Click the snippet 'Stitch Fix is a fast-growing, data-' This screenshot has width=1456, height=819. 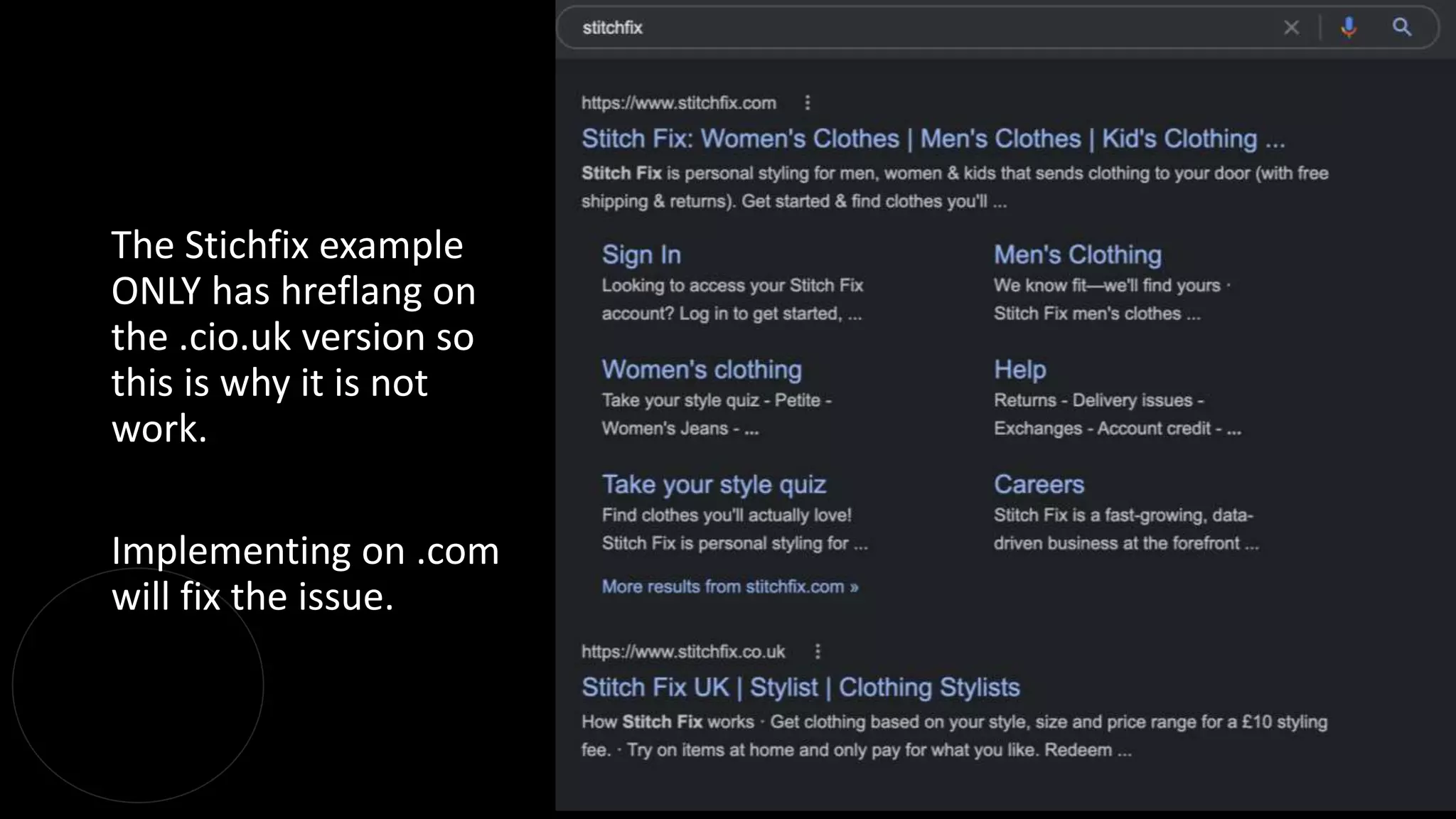[1126, 530]
